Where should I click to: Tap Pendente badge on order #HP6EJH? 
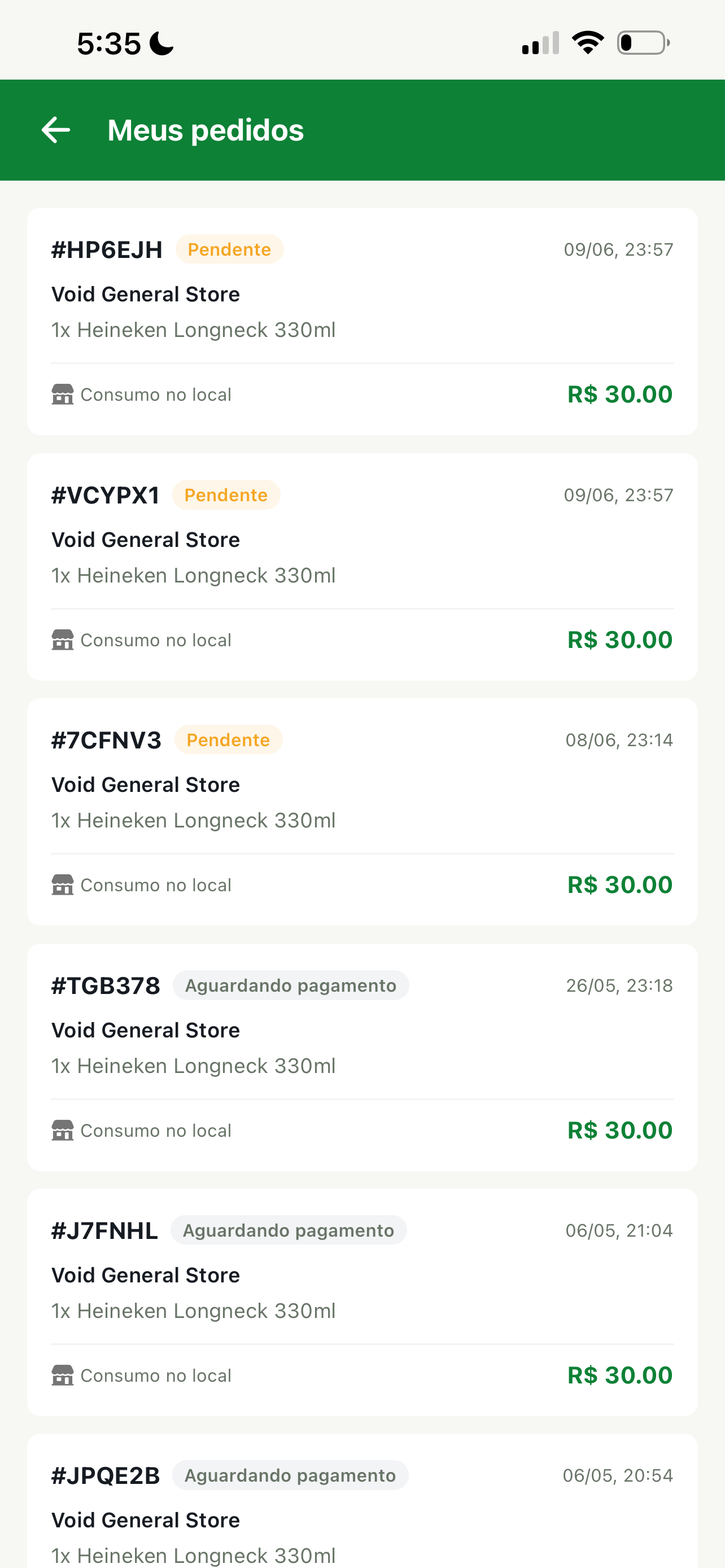(x=229, y=249)
